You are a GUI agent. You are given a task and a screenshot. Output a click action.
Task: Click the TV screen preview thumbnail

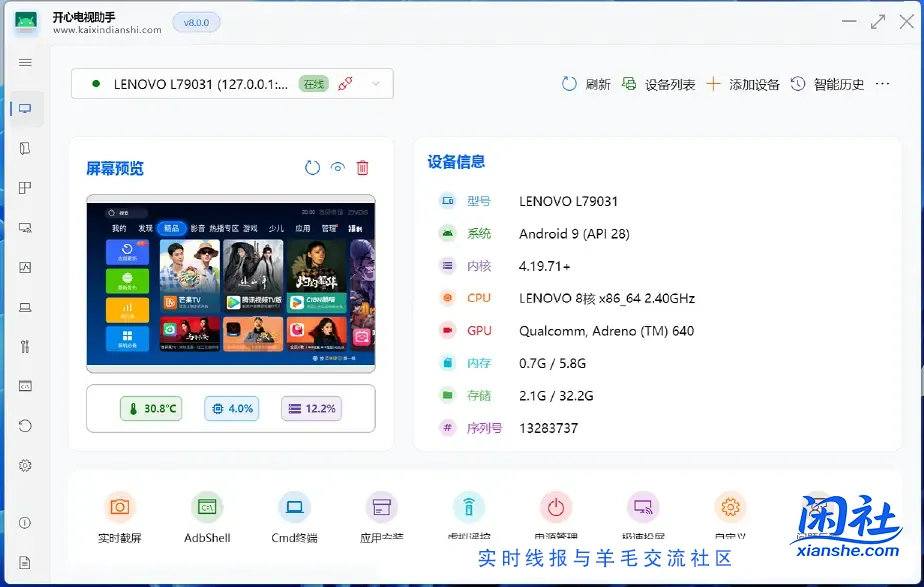(230, 285)
